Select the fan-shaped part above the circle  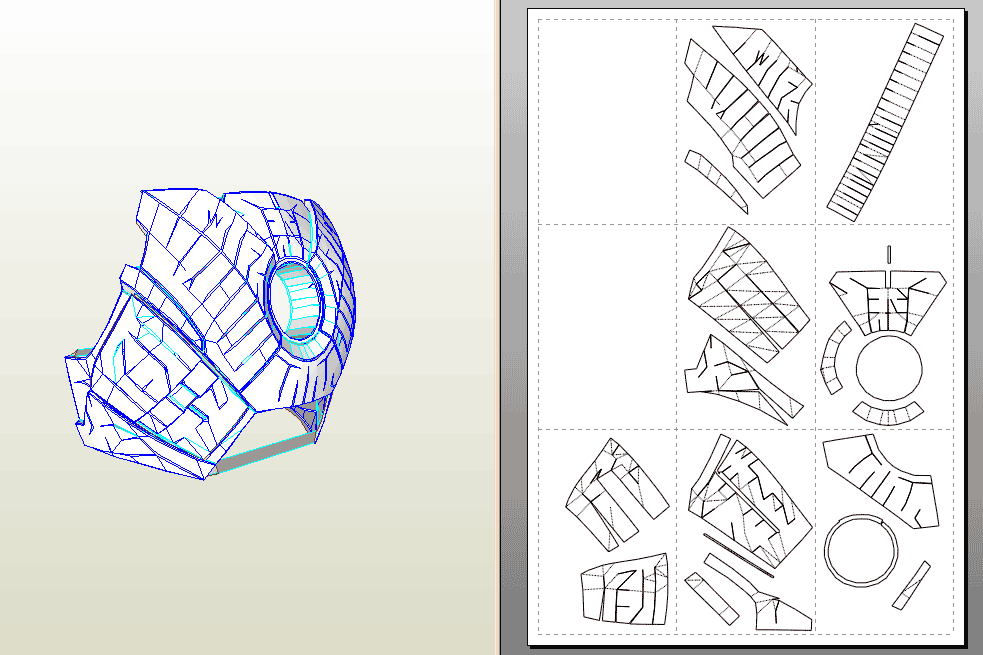click(x=888, y=302)
